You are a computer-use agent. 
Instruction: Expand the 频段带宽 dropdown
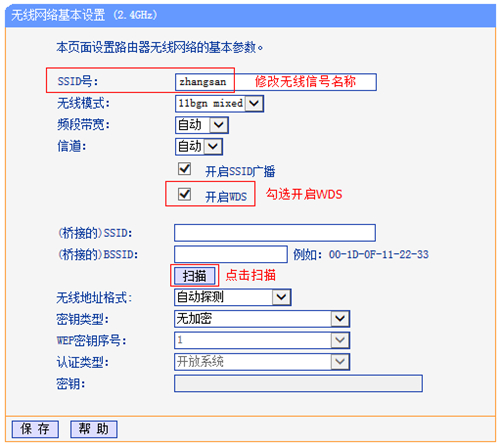pos(202,125)
